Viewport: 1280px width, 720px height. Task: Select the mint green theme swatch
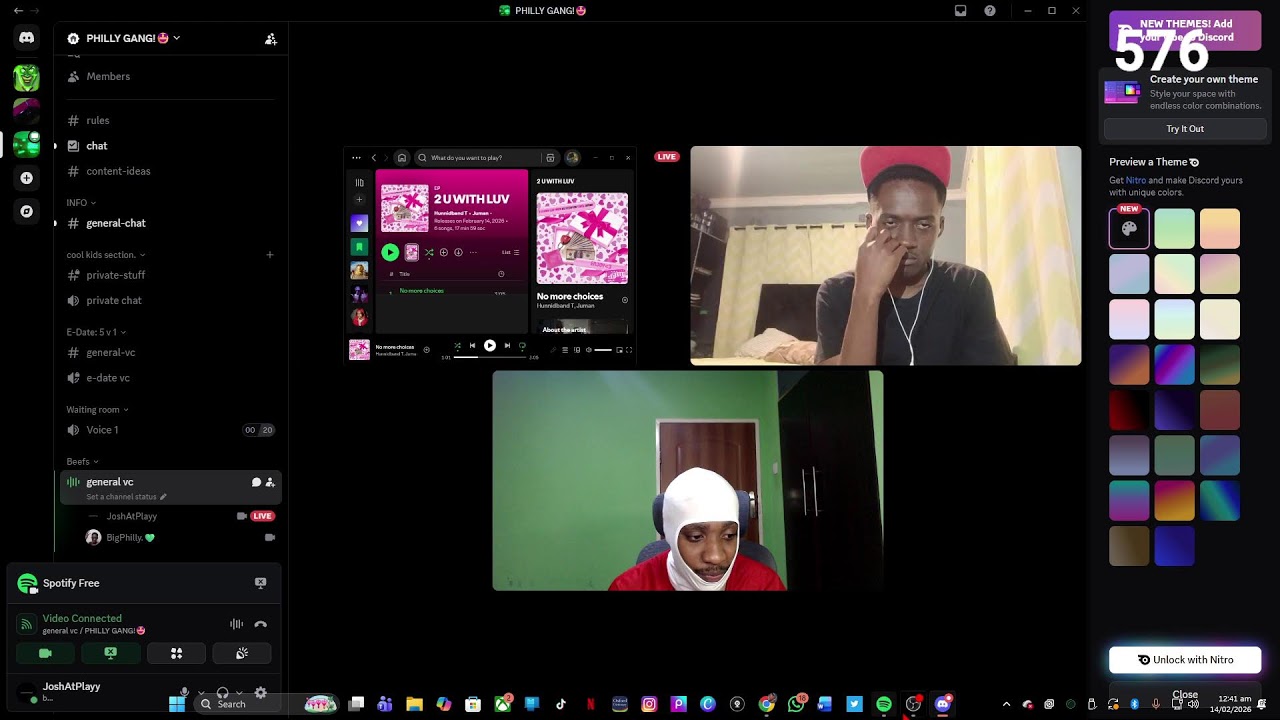[1175, 229]
